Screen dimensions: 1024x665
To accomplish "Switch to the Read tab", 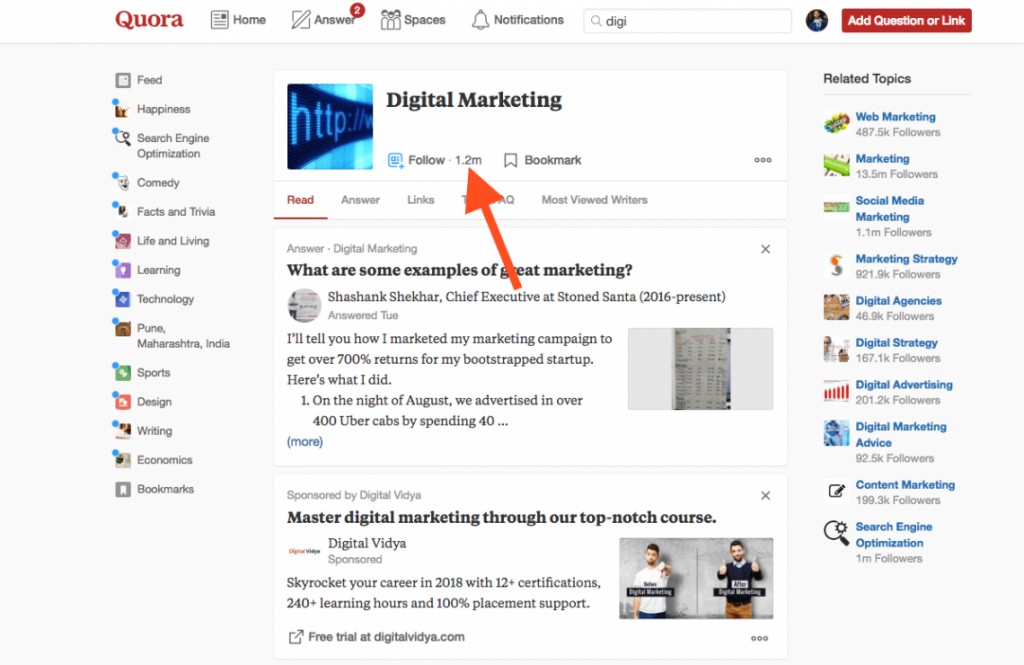I will click(300, 200).
